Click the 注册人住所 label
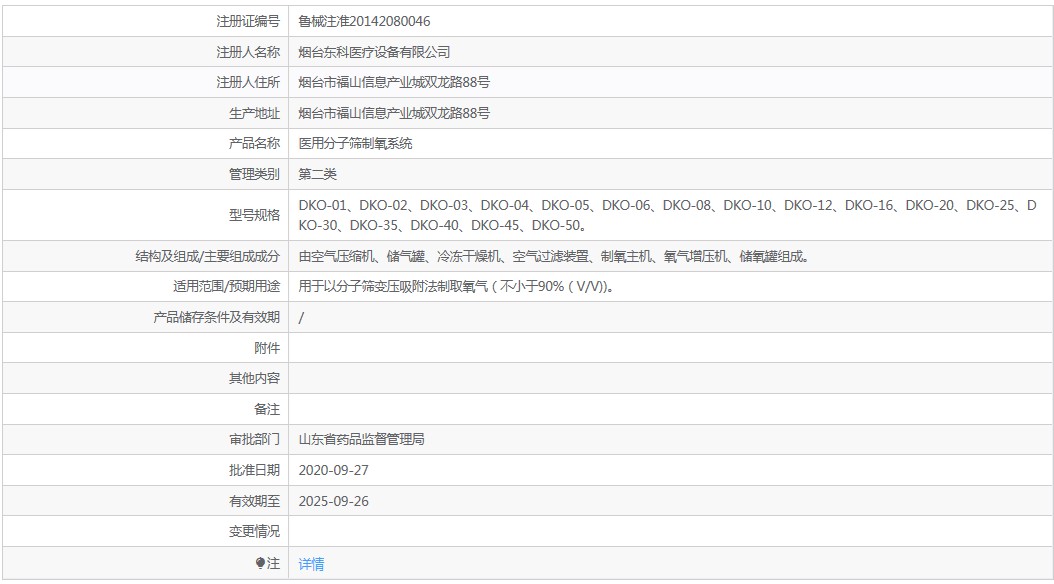 pos(248,82)
